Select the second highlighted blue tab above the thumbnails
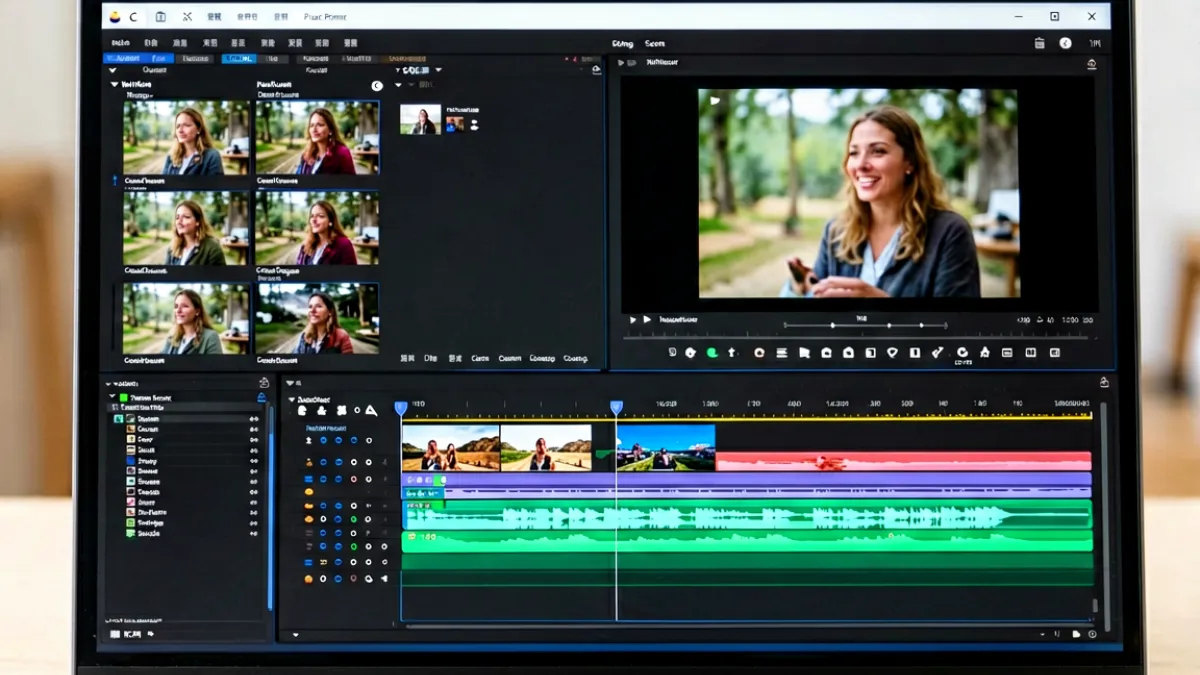This screenshot has width=1200, height=675. (x=239, y=58)
